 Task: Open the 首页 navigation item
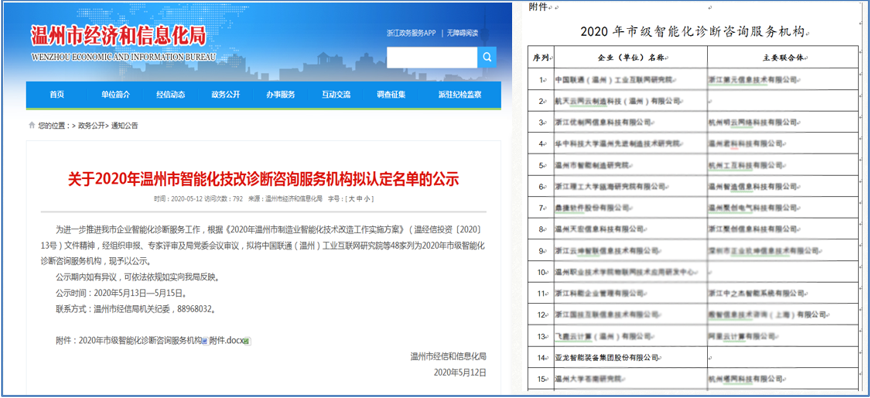coord(57,95)
